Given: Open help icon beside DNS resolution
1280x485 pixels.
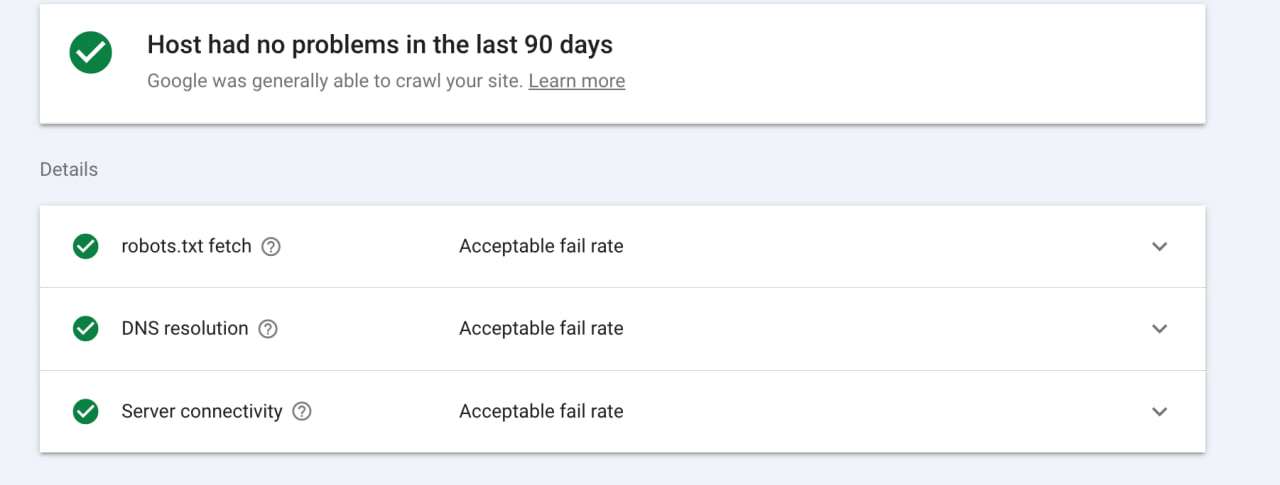Looking at the screenshot, I should (268, 329).
